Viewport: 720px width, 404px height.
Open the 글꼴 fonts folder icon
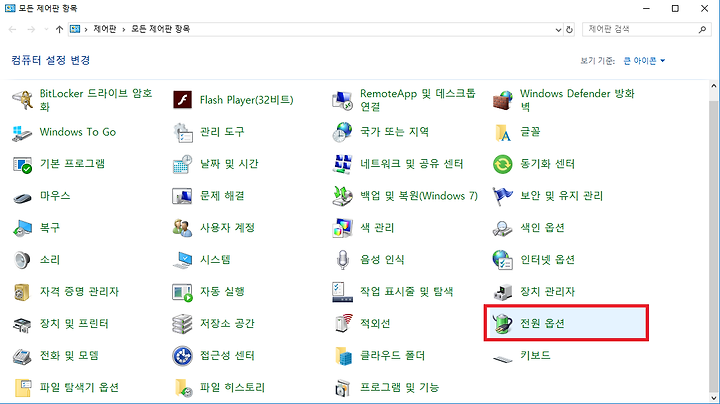coord(502,132)
